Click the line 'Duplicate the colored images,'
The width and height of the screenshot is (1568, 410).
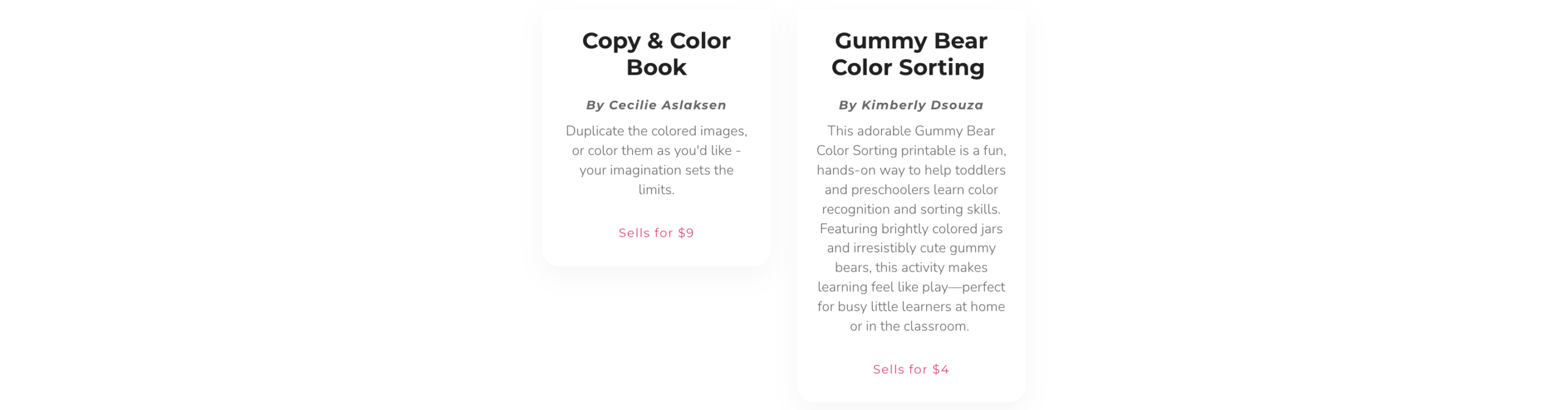click(656, 131)
